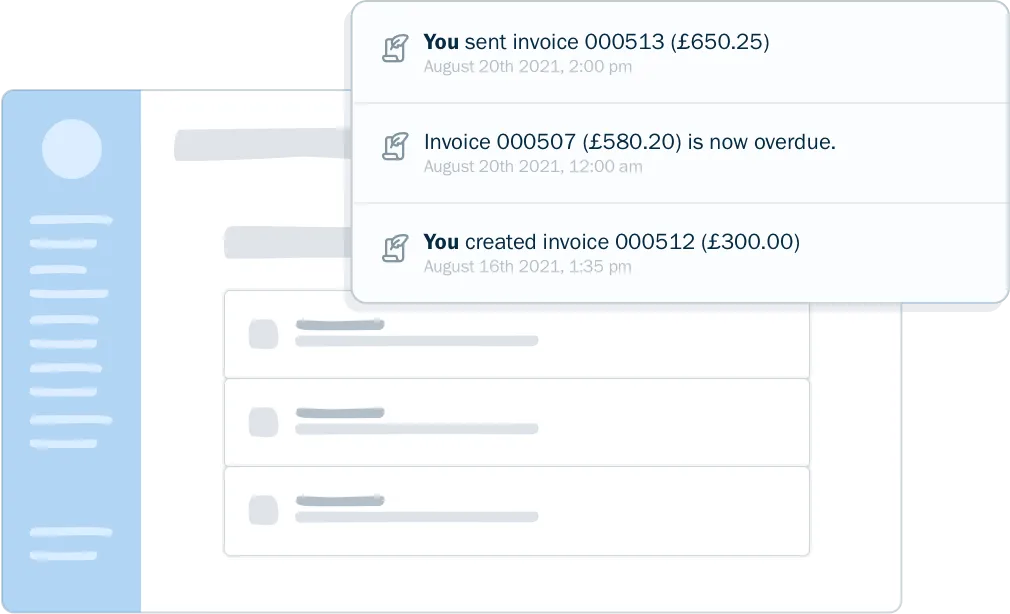The image size is (1010, 614).
Task: Click the August 20th 2021, 2:00 pm timestamp
Action: tap(528, 66)
